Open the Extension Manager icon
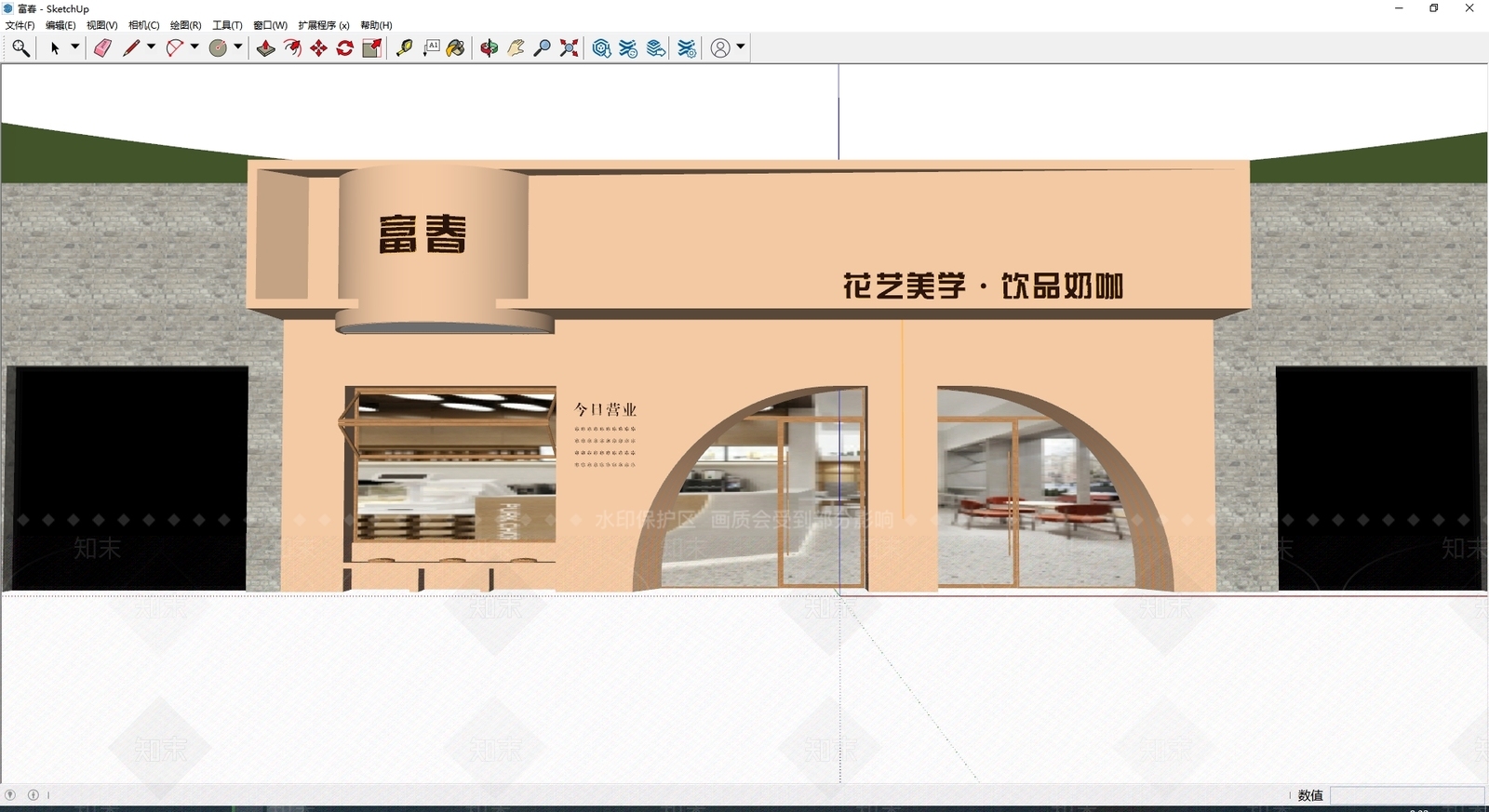The image size is (1489, 812). 687,48
